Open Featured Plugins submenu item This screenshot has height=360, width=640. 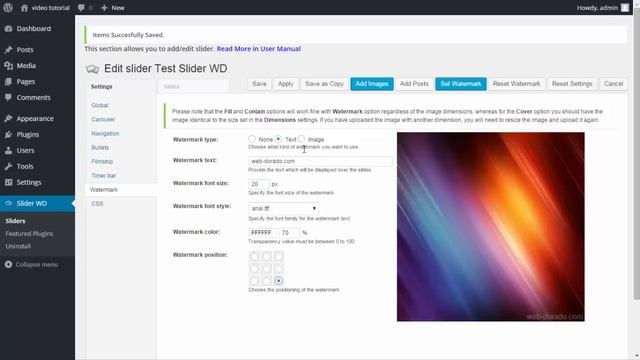29,233
